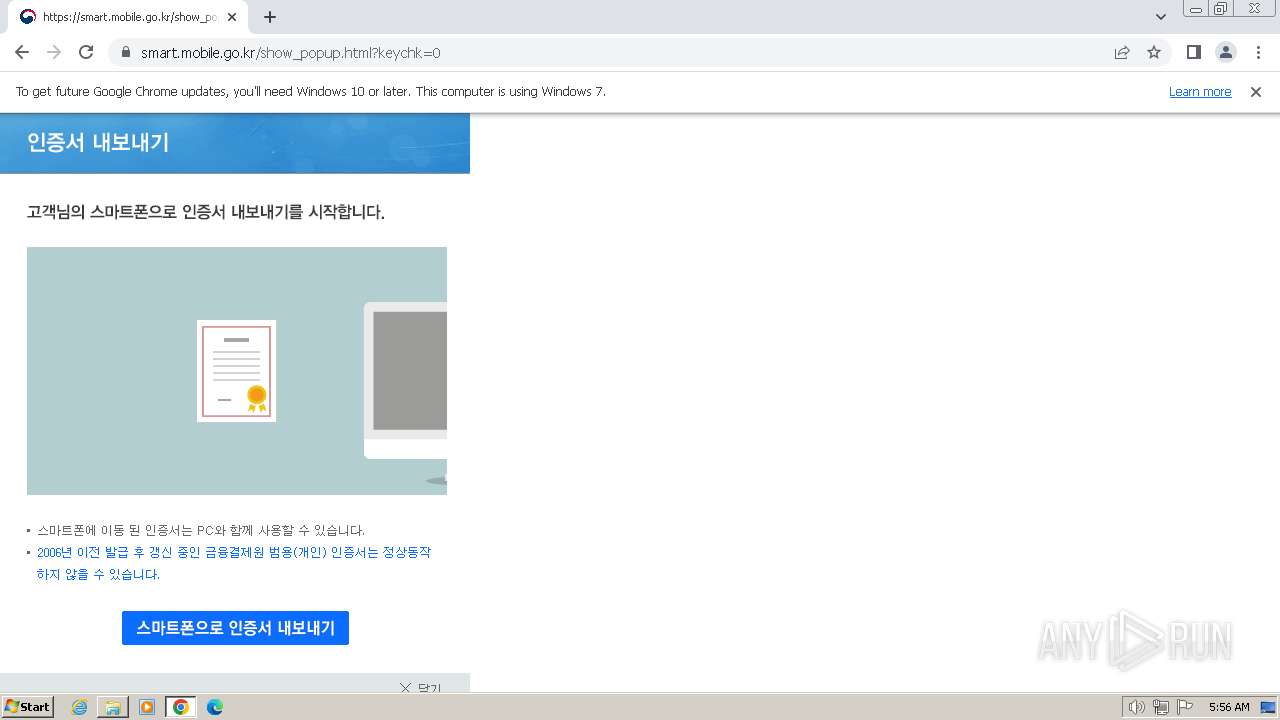Click 스마트폰에 이동 된 인증서 notice text

pyautogui.click(x=201, y=530)
